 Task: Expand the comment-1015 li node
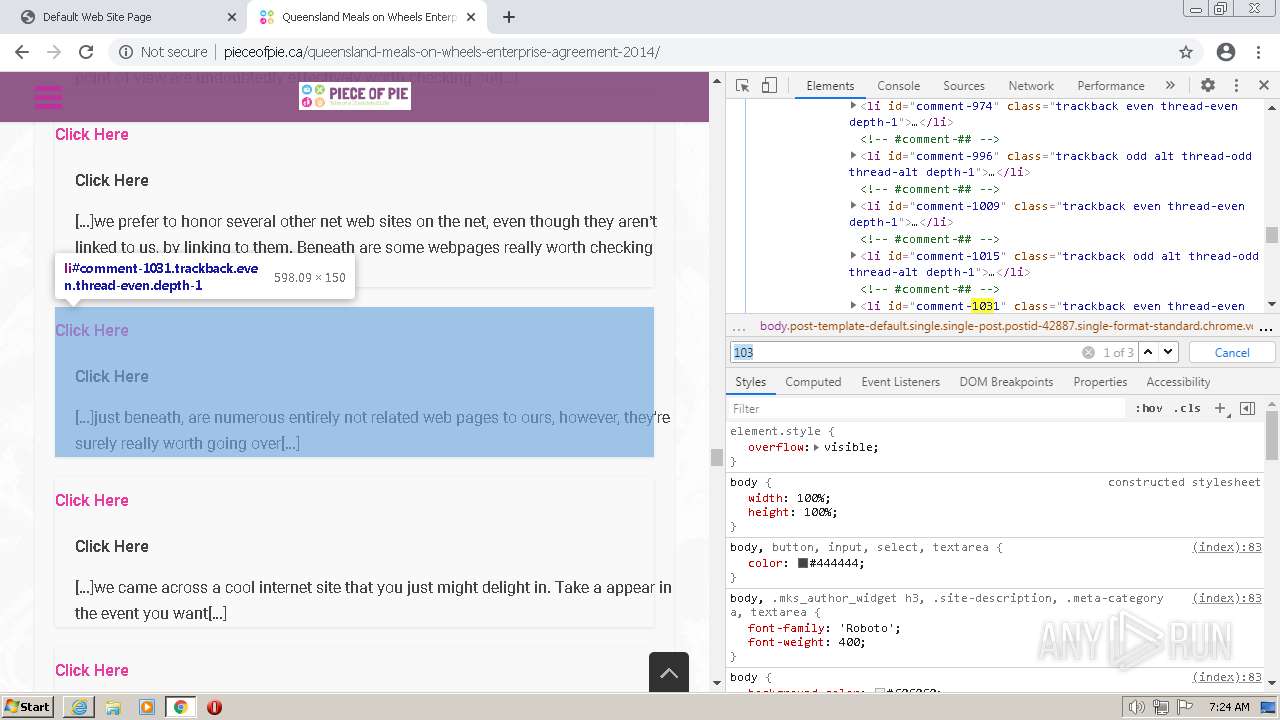click(853, 256)
